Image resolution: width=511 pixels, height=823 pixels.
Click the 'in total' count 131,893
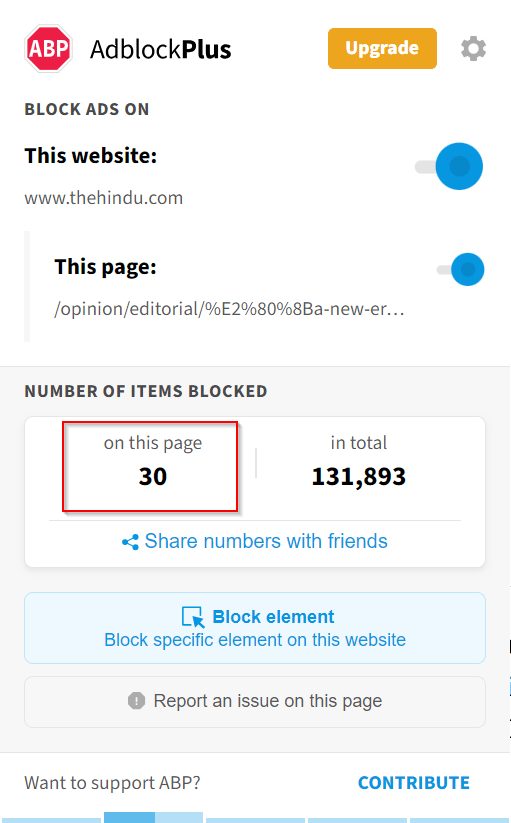(359, 477)
